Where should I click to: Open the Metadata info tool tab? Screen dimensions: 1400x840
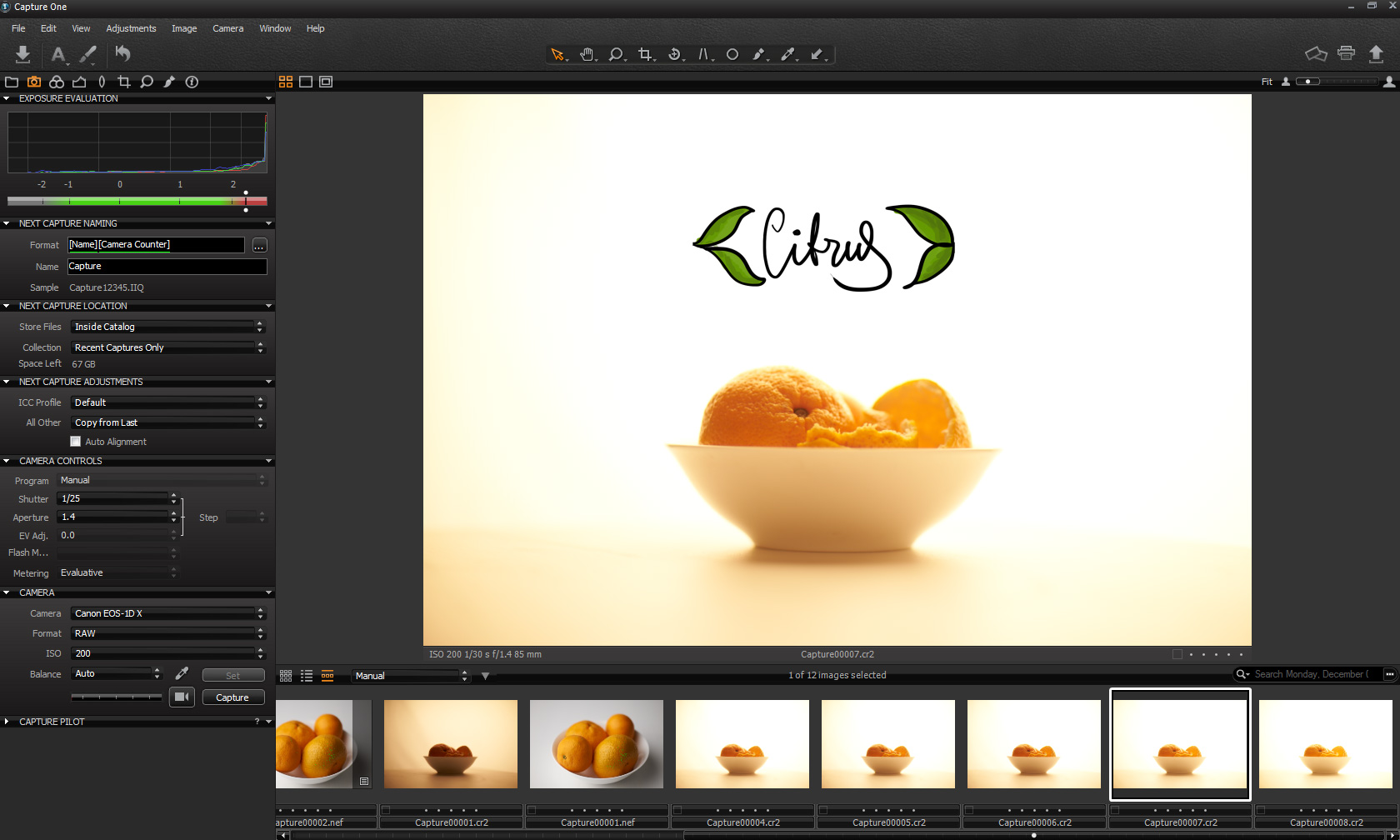coord(192,82)
